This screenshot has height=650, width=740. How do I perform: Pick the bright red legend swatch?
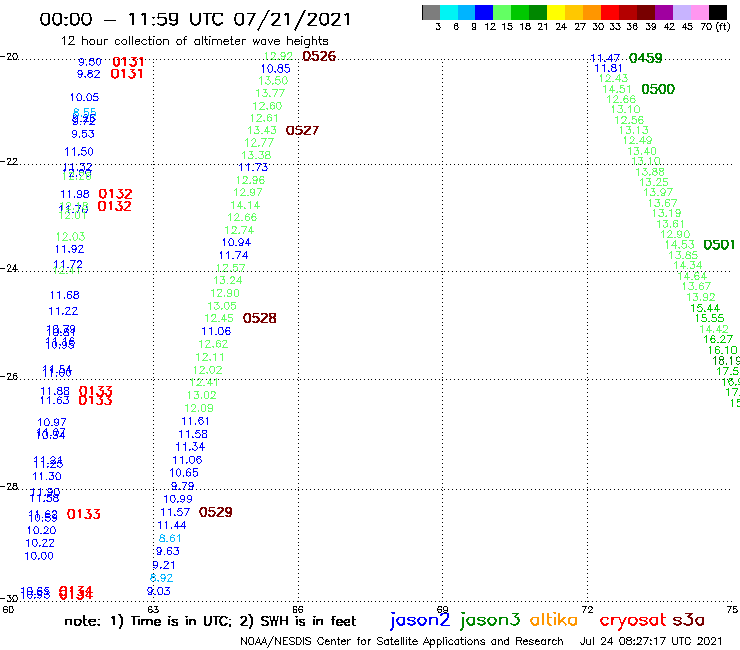(x=610, y=12)
